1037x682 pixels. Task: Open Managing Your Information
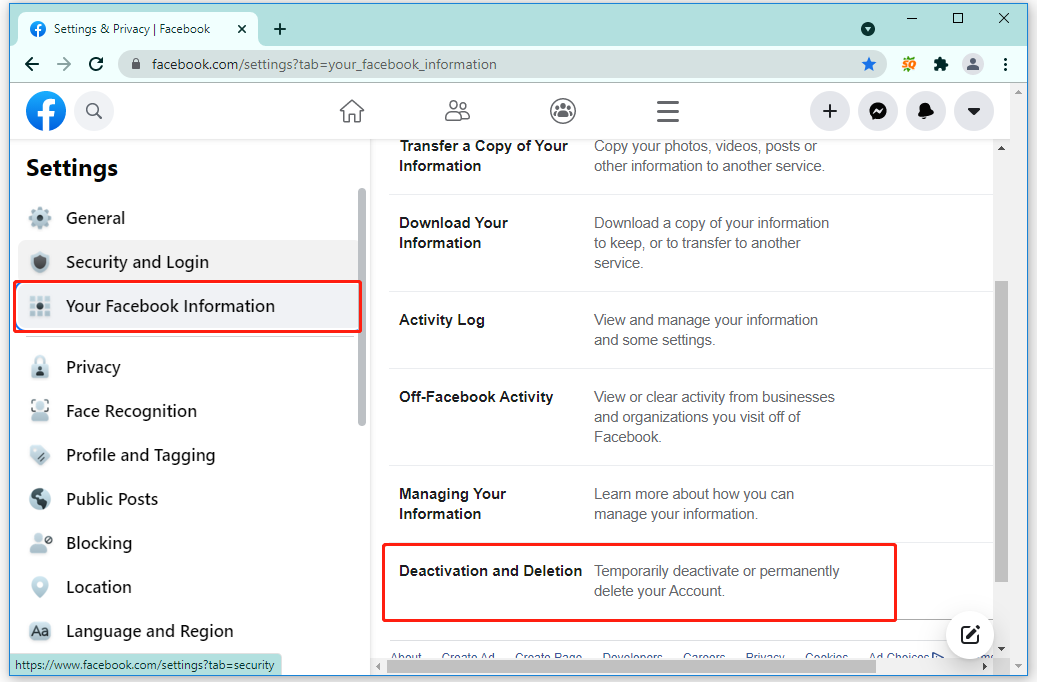[690, 504]
